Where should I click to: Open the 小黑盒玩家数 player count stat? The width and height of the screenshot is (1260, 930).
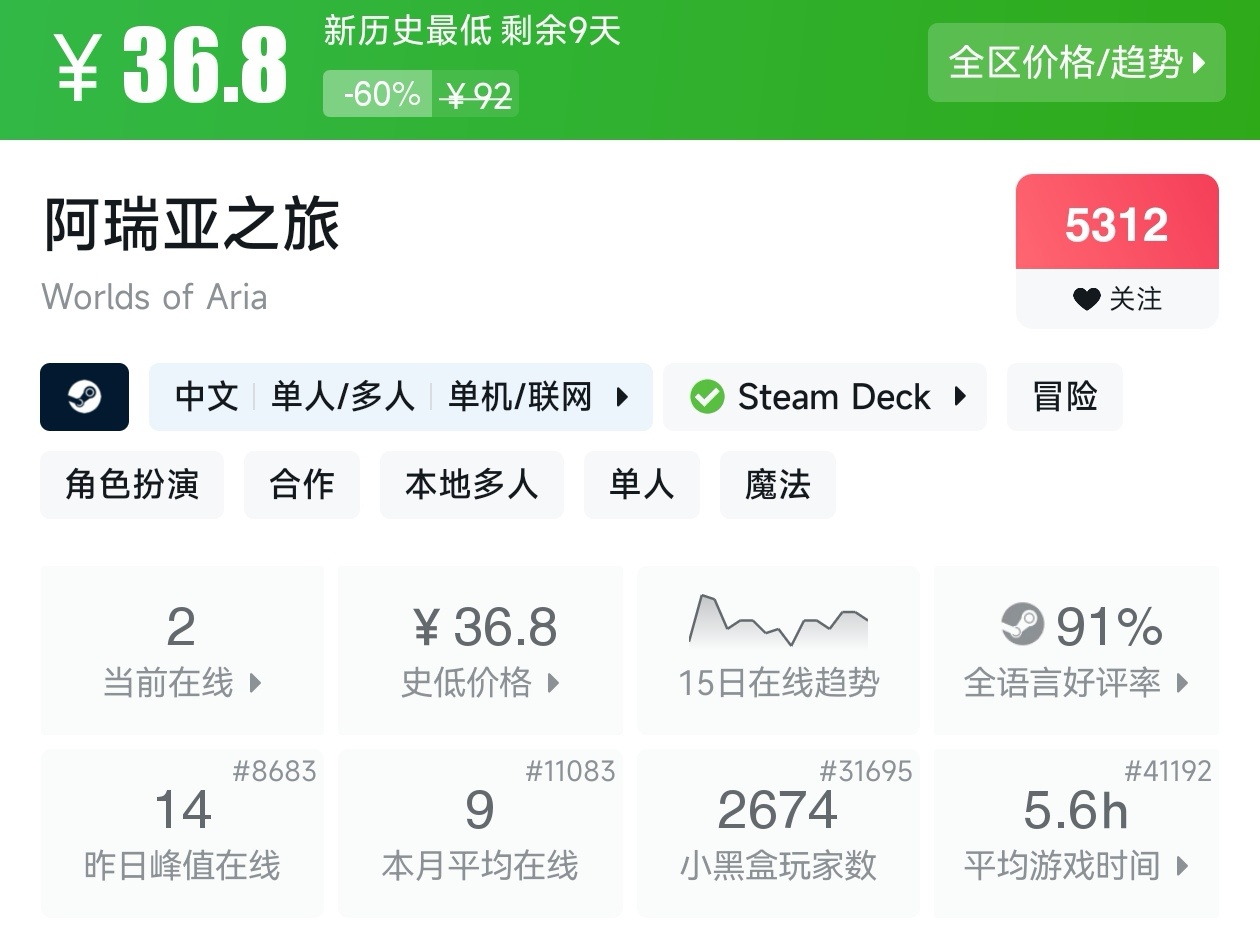click(778, 833)
